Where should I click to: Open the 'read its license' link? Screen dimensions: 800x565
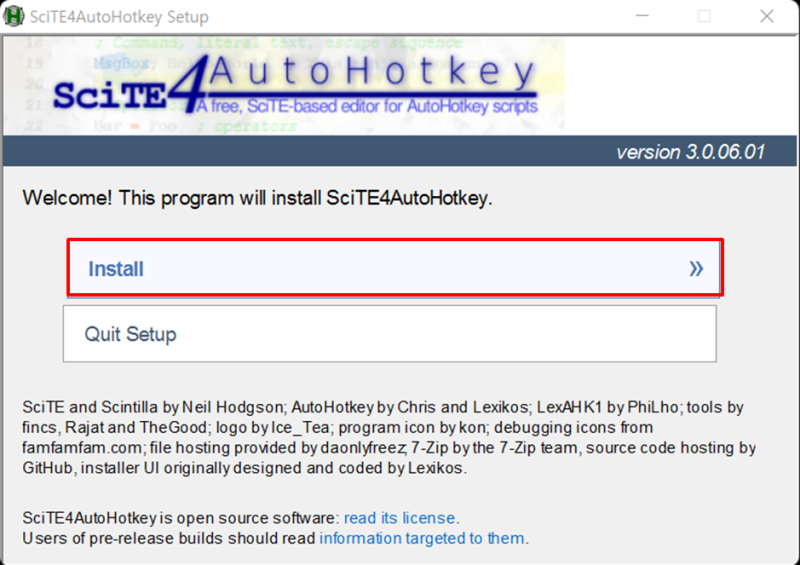pyautogui.click(x=399, y=518)
